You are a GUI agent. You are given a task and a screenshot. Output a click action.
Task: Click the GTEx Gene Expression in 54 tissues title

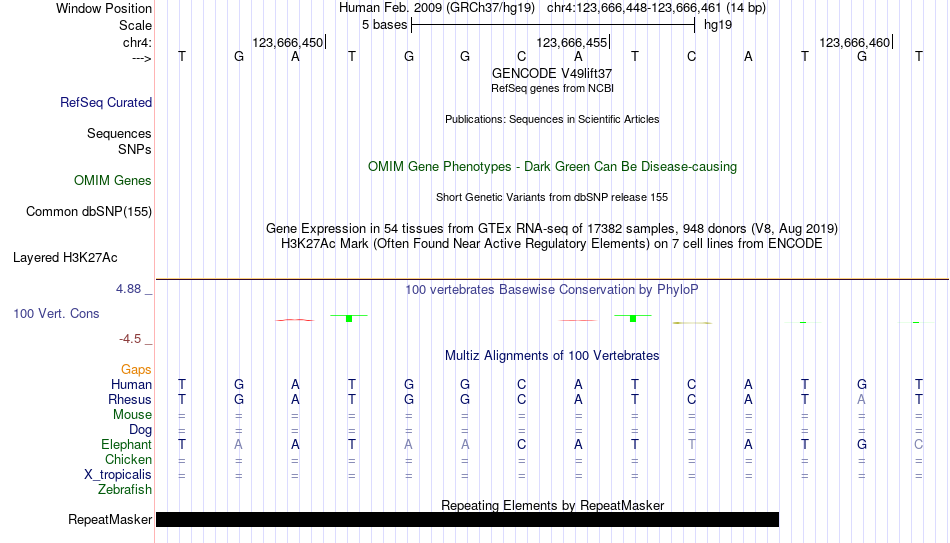pyautogui.click(x=552, y=228)
